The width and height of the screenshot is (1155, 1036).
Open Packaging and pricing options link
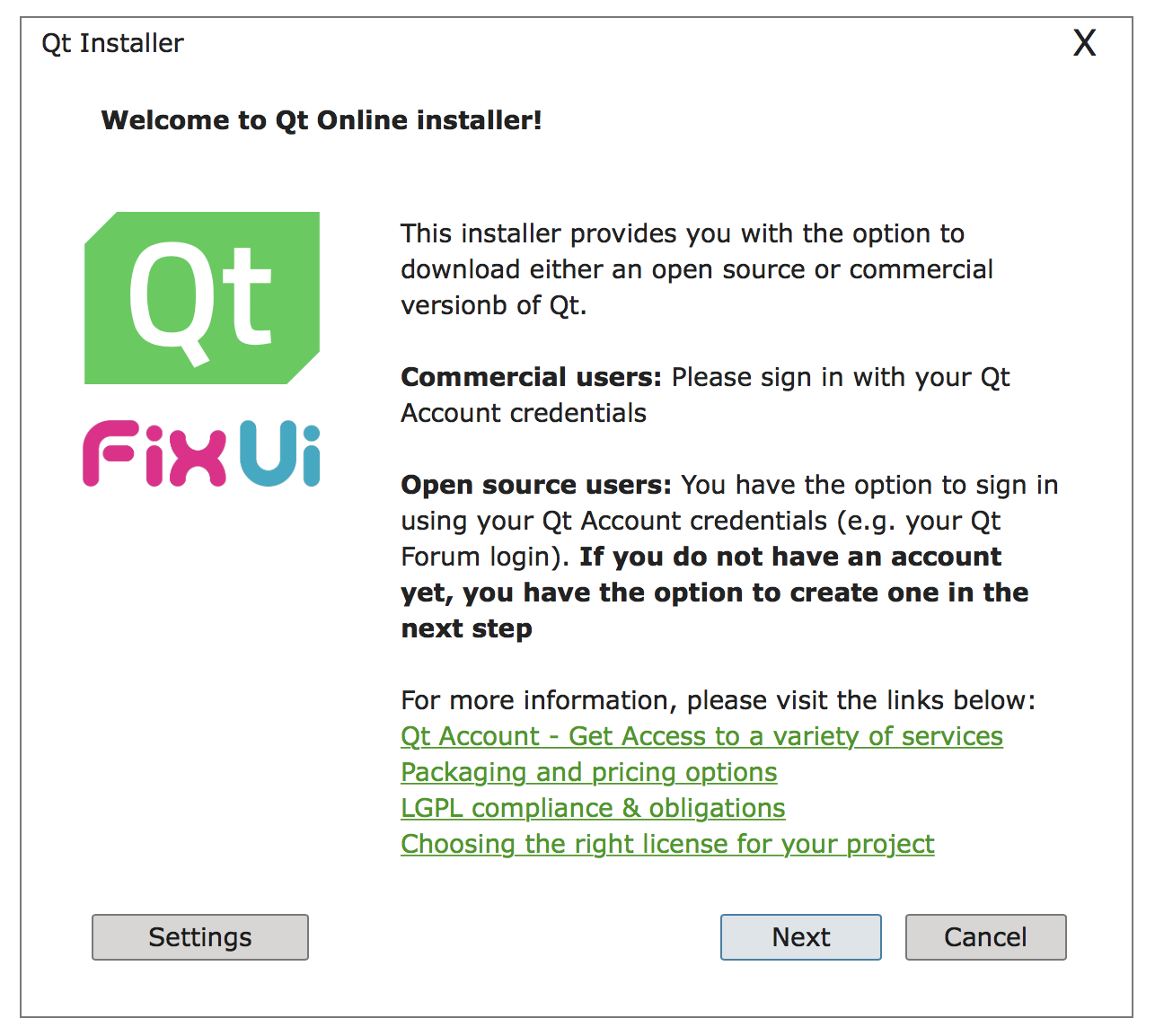click(588, 772)
